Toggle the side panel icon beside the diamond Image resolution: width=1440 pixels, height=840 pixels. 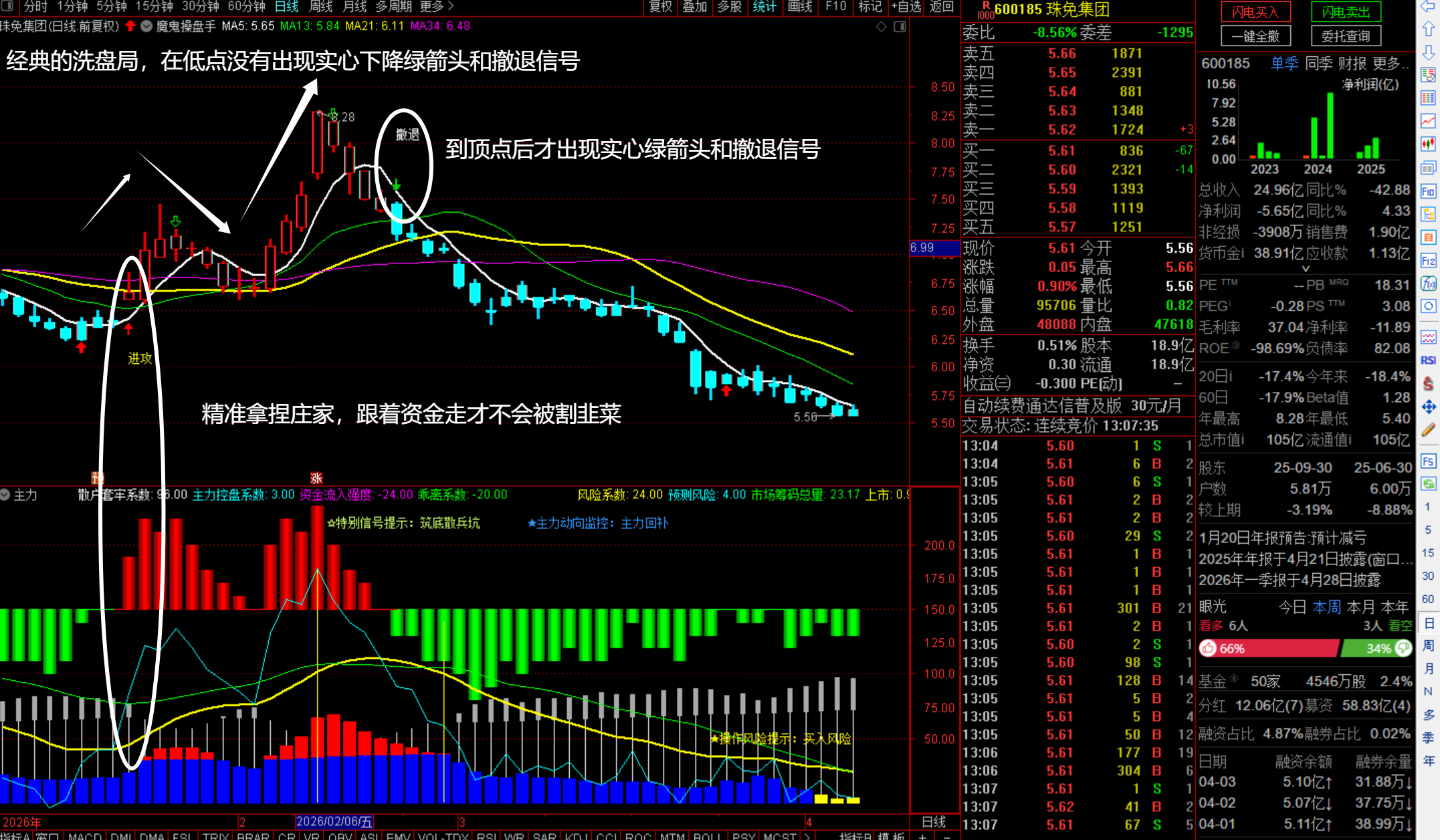(900, 27)
